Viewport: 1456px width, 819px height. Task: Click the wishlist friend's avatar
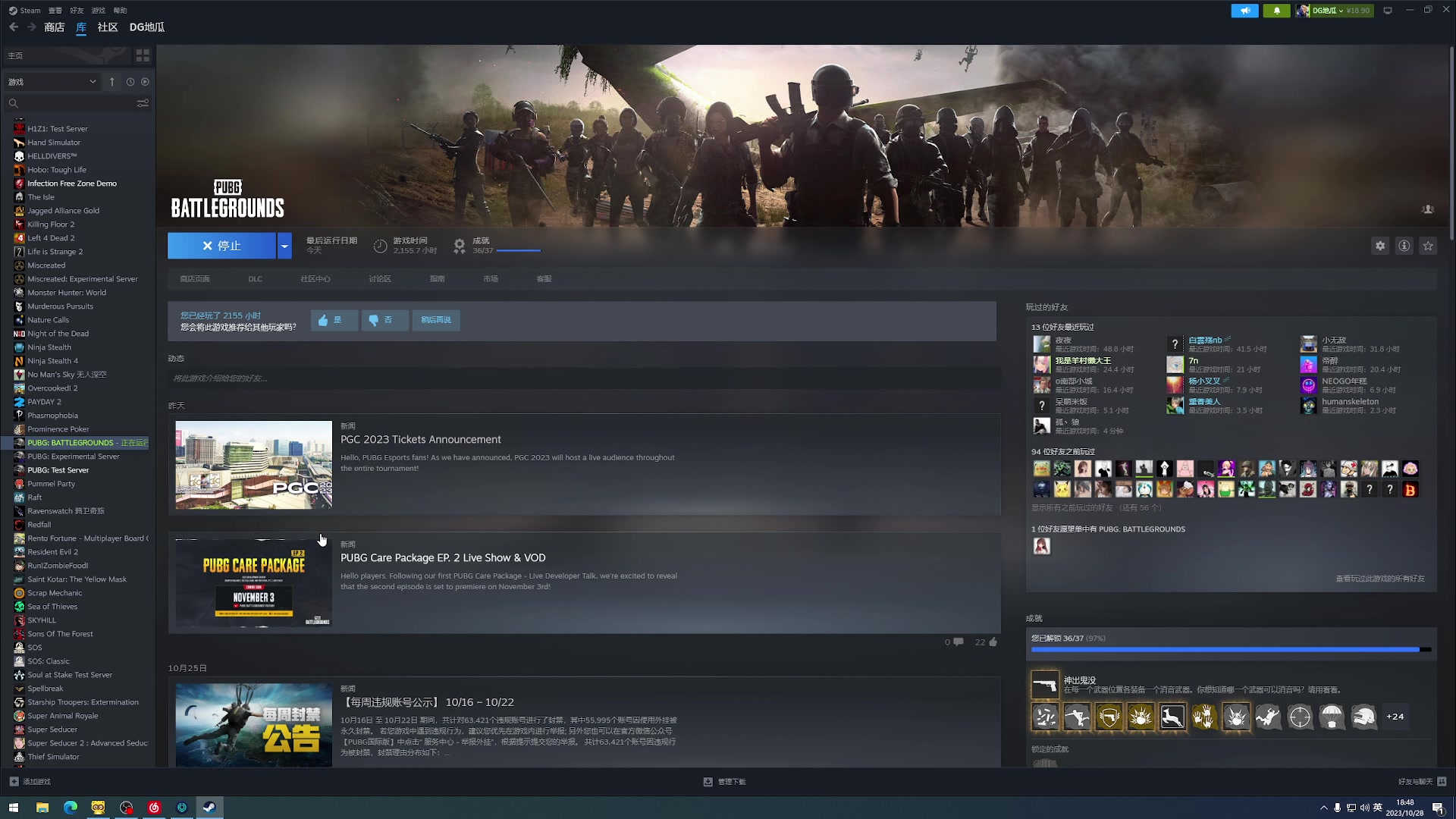tap(1042, 546)
